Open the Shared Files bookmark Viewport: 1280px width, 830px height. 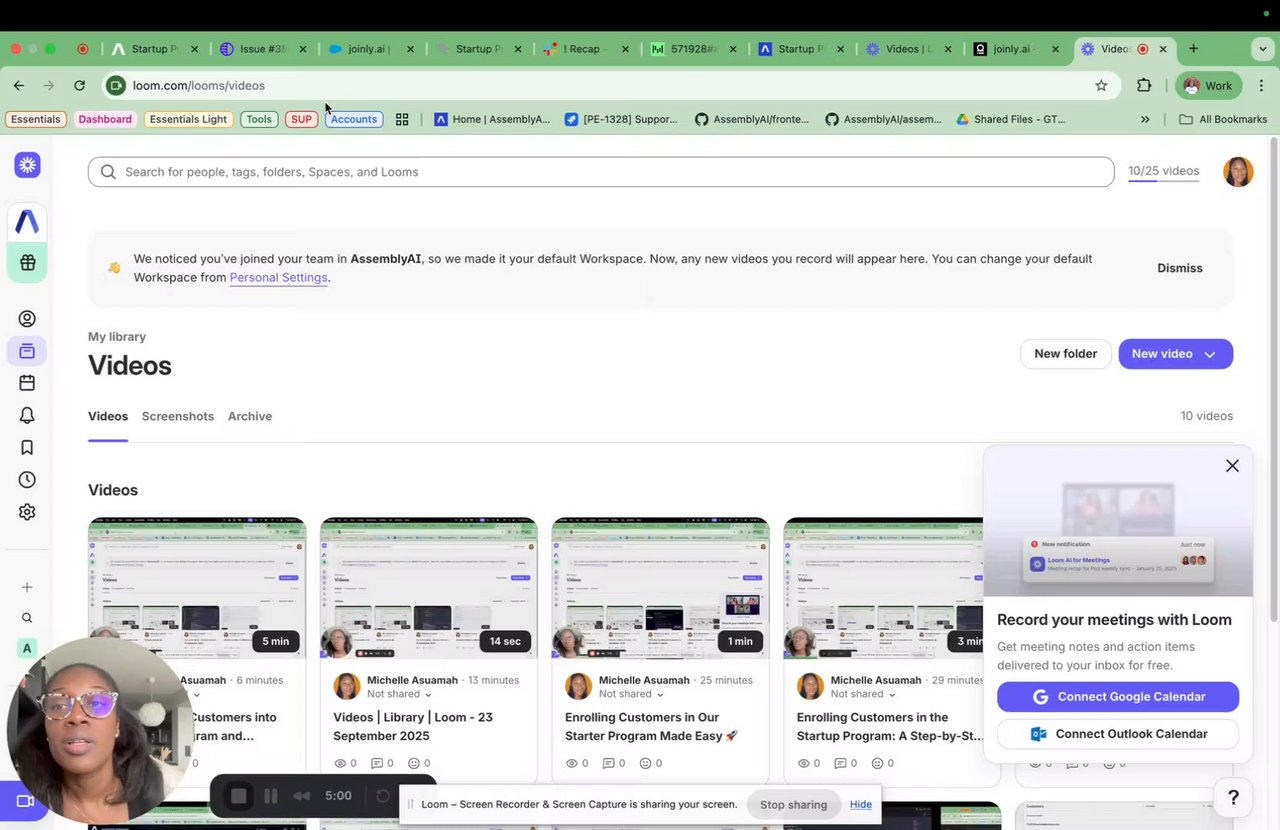[1010, 119]
